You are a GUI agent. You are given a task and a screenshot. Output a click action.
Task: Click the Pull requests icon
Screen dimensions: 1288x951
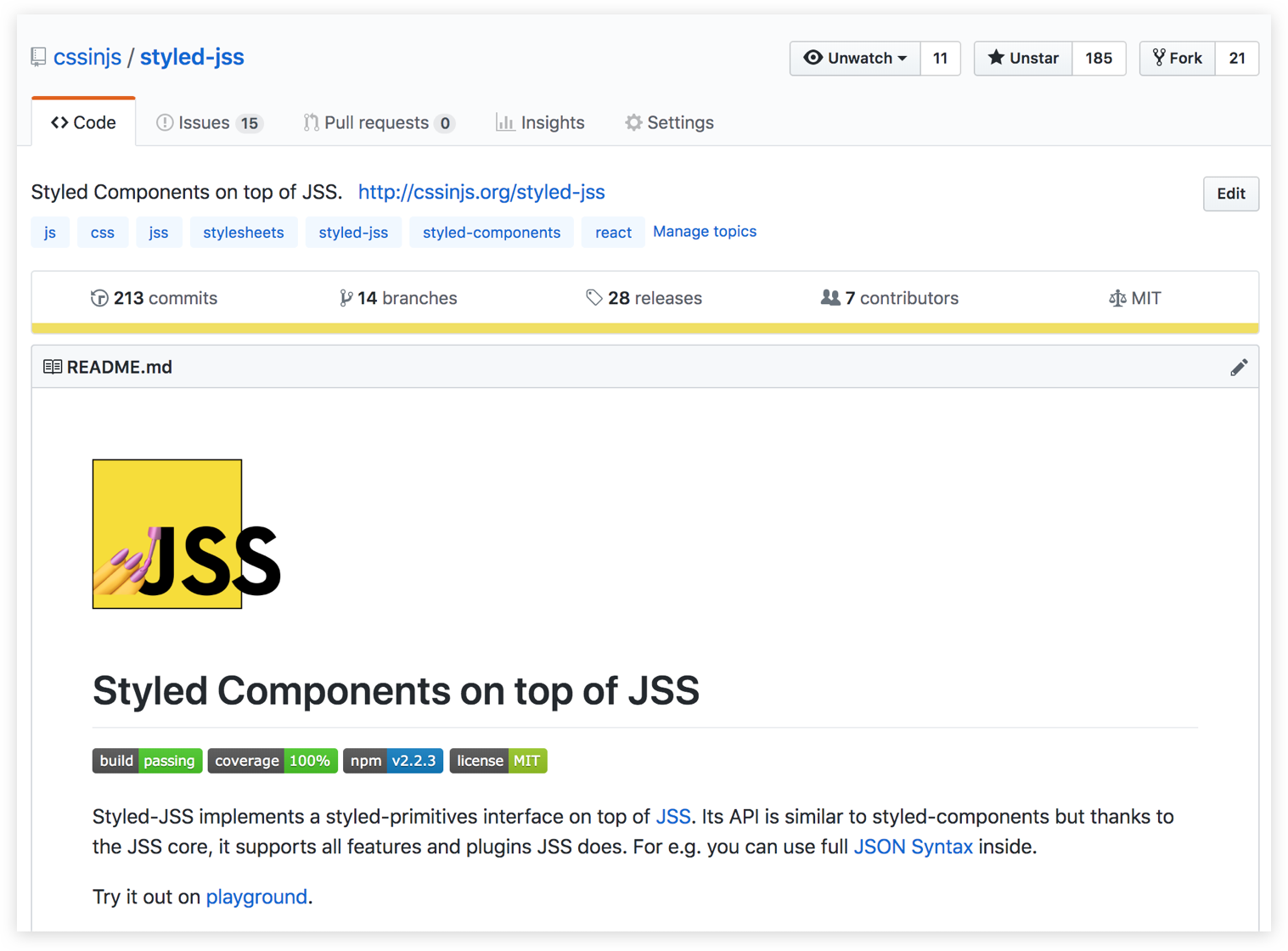(x=311, y=122)
